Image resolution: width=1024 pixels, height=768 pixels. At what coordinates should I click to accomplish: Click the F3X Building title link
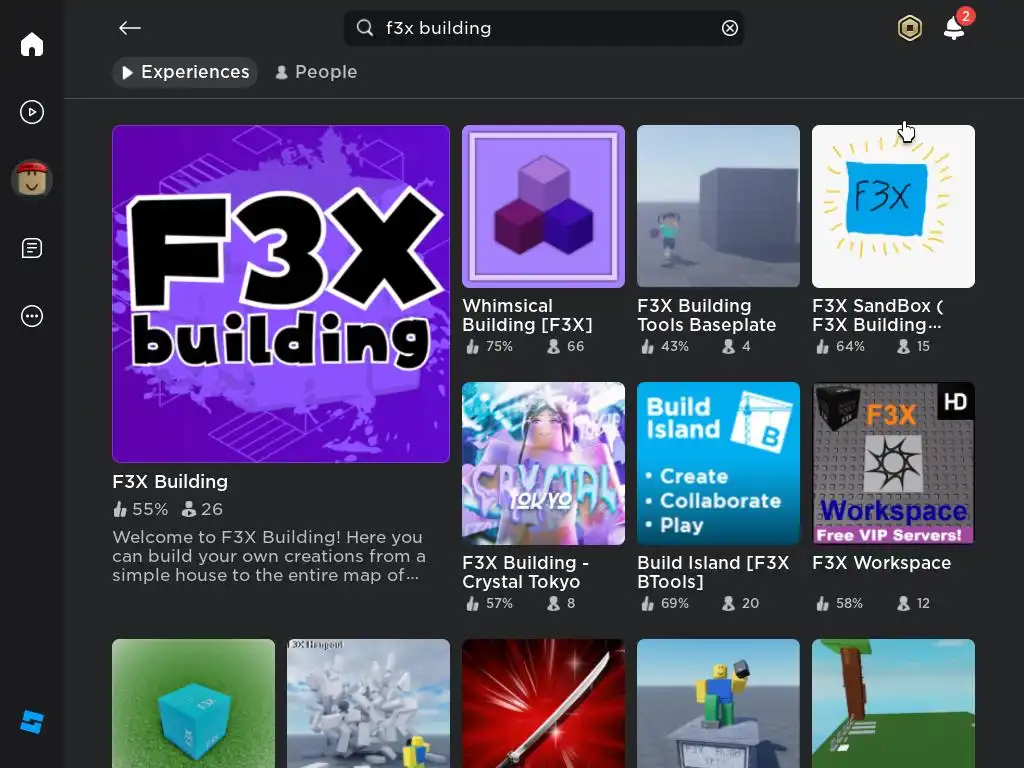click(x=170, y=482)
